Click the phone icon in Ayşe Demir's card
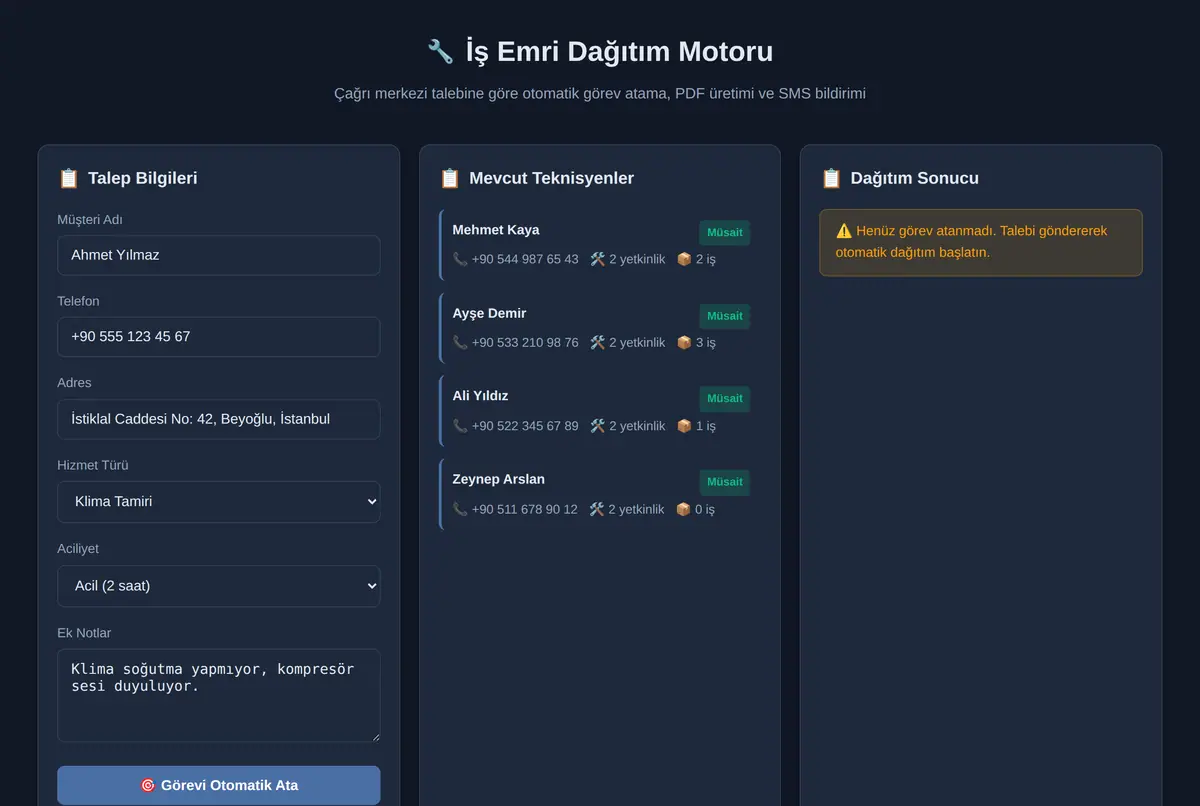 tap(460, 342)
